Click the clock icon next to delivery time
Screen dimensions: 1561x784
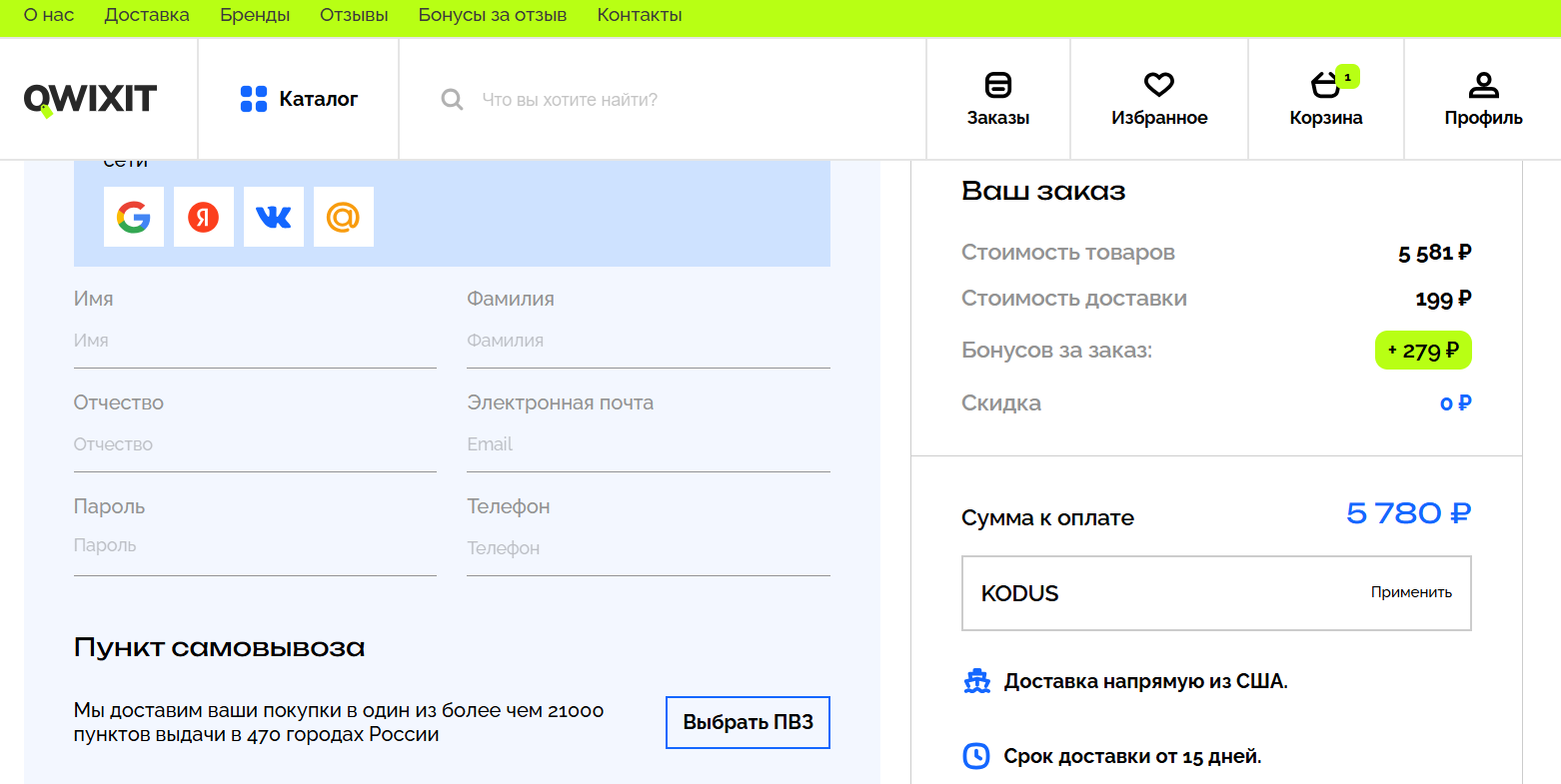tap(976, 756)
